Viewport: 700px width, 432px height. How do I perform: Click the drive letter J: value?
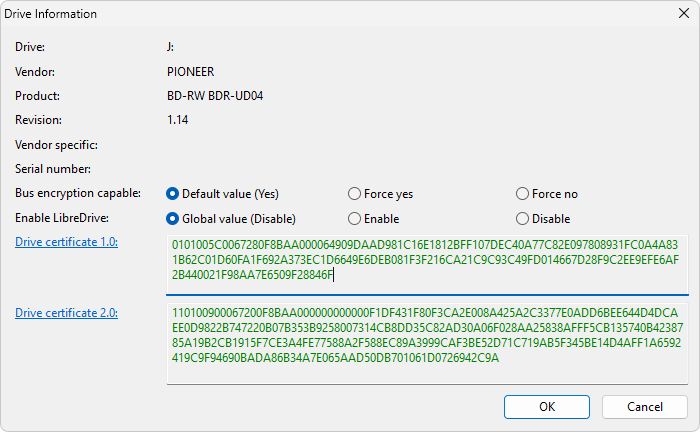click(x=171, y=47)
